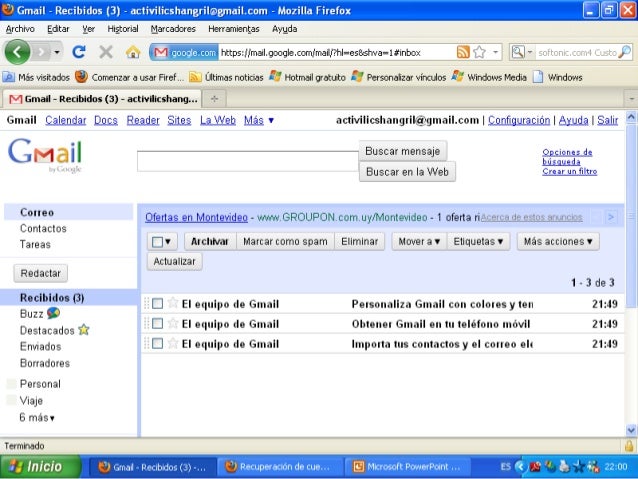Open the Configuración link
Image resolution: width=638 pixels, height=479 pixels.
[519, 120]
